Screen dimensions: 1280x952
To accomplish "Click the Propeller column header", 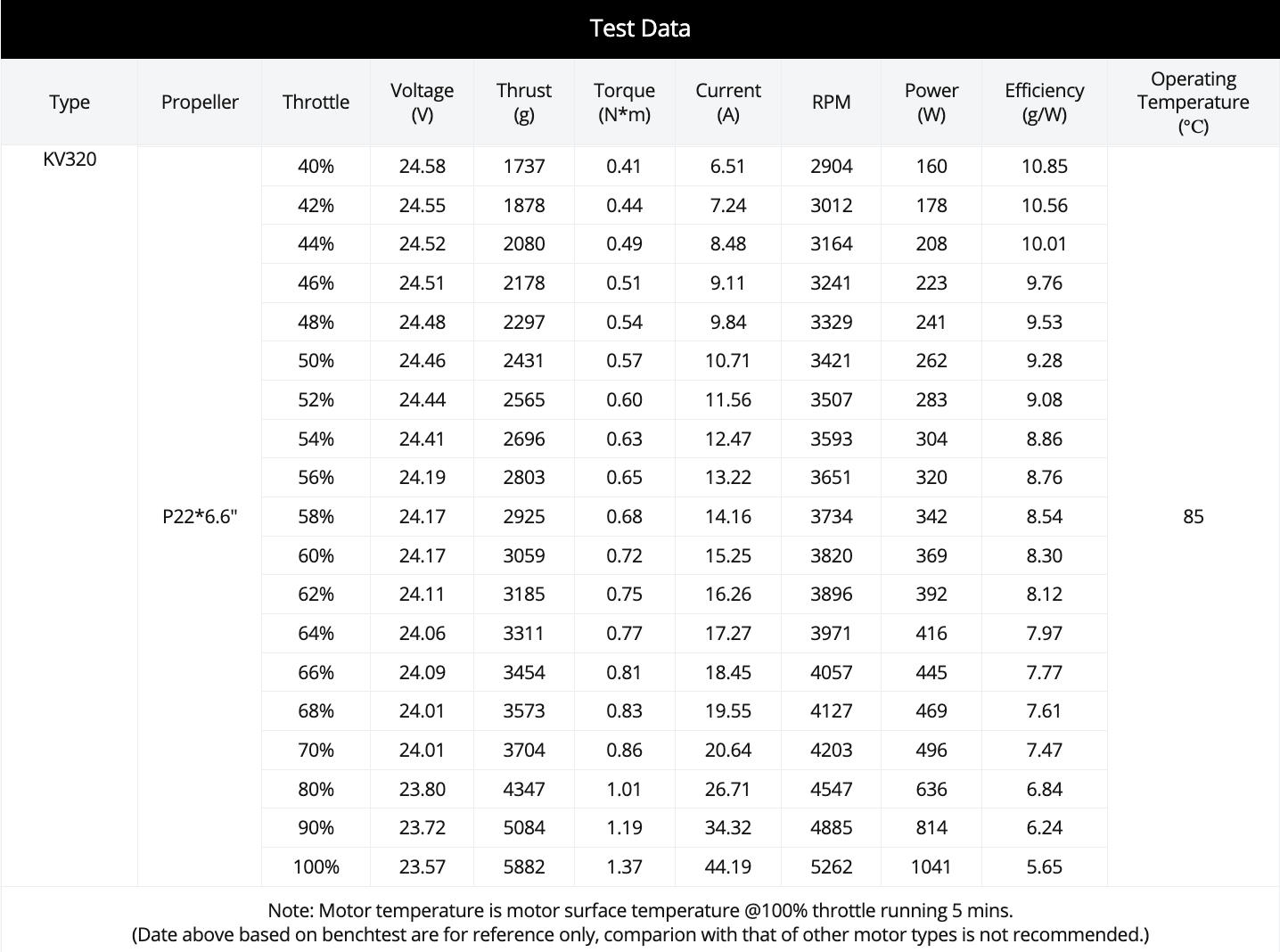I will click(x=200, y=103).
